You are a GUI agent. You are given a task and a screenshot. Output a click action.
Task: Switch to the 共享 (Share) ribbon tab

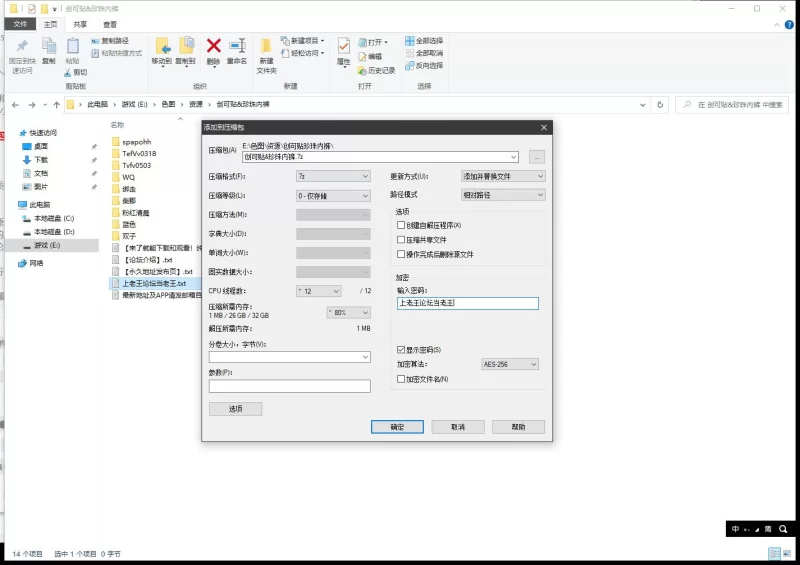click(79, 24)
